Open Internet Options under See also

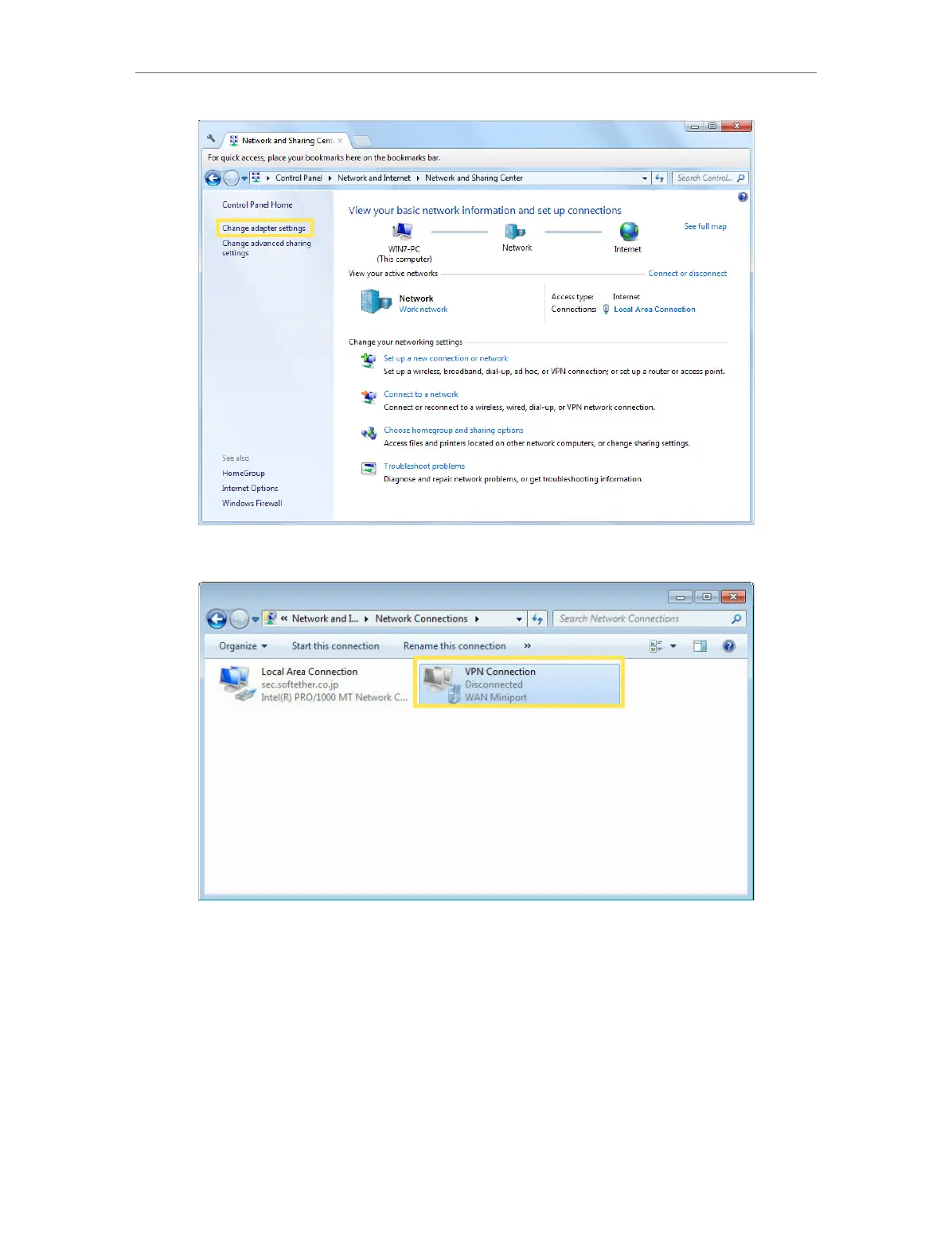(x=250, y=489)
